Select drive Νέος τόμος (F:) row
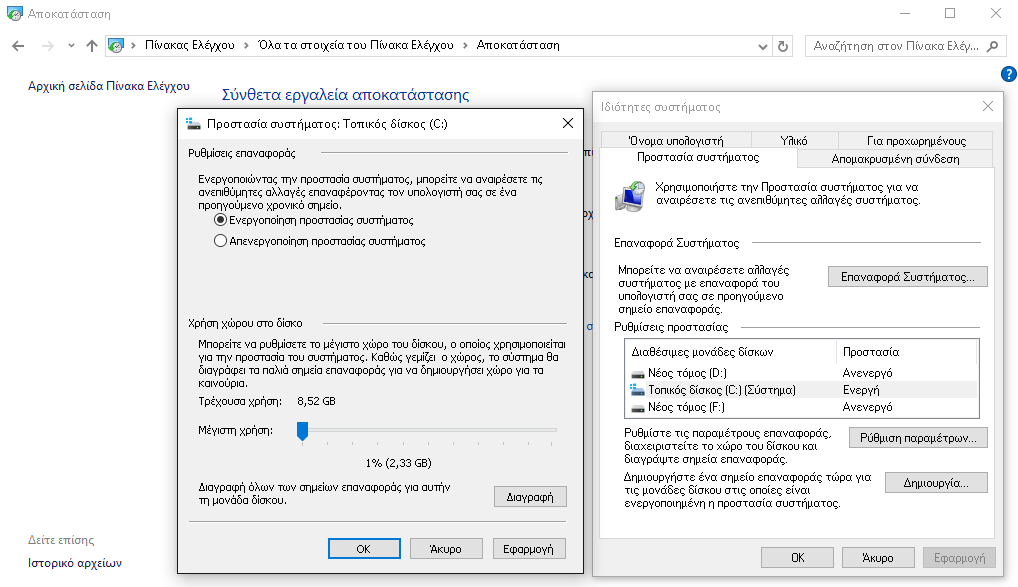Image resolution: width=1018 pixels, height=587 pixels. pos(801,406)
